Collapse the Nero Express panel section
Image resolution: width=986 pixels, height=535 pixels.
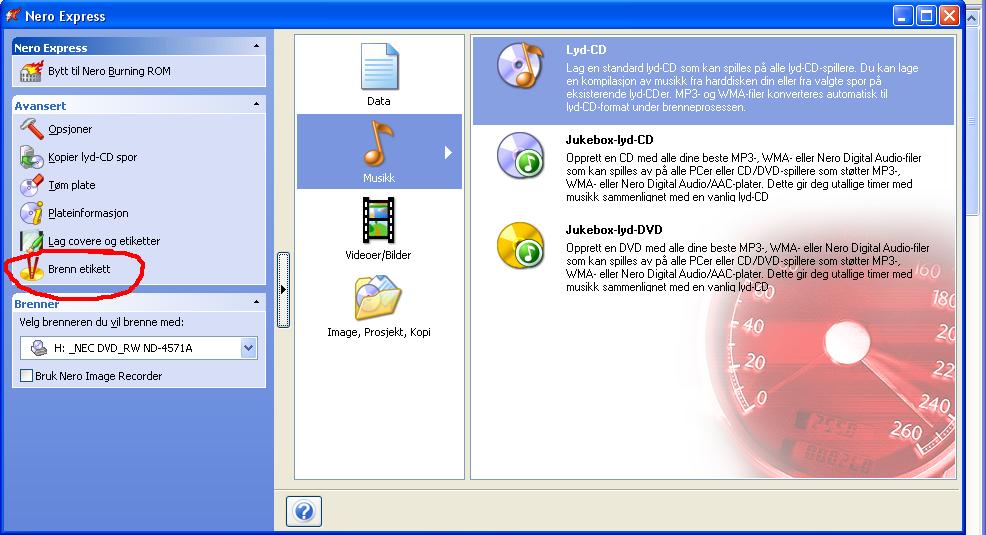(256, 47)
